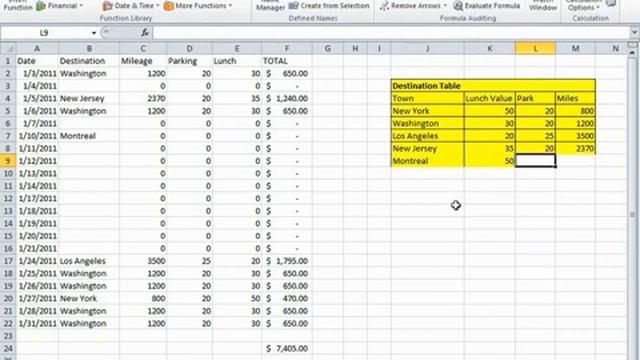Select the Mileage header cell
Screen dimensions: 640x360
click(x=143, y=61)
